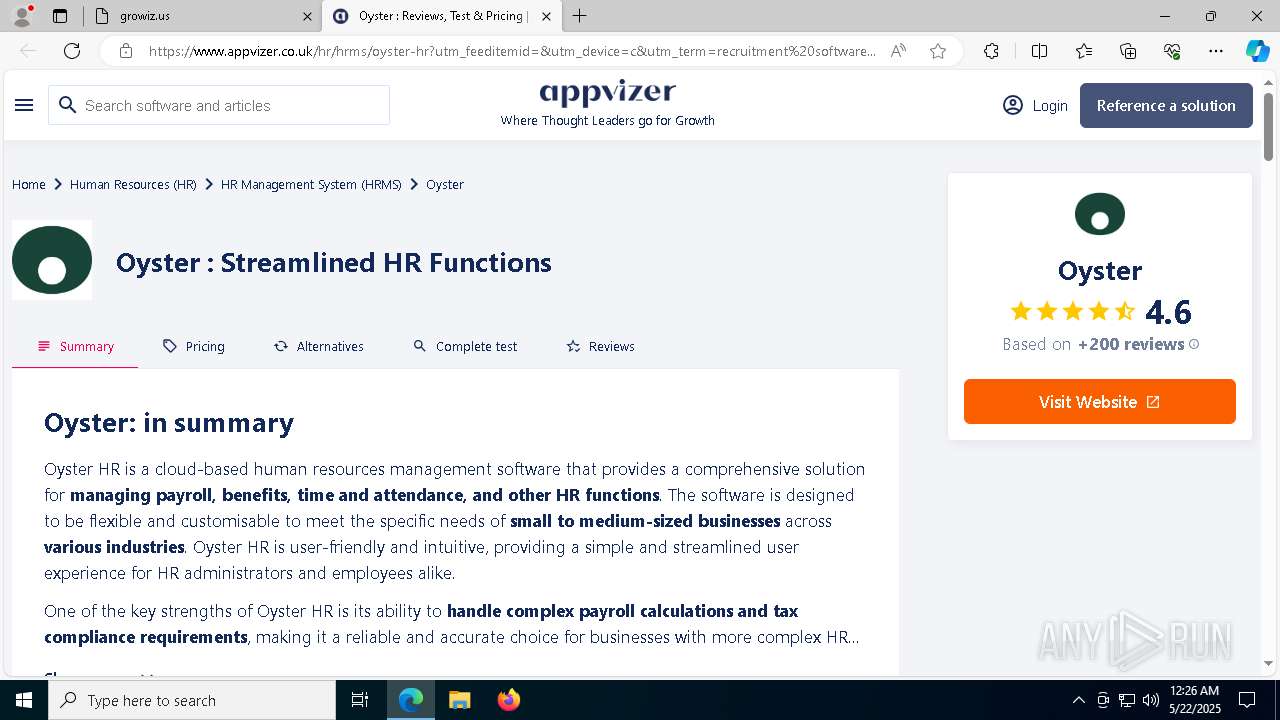Click into Search software and articles field
This screenshot has width=1280, height=720.
coord(219,105)
